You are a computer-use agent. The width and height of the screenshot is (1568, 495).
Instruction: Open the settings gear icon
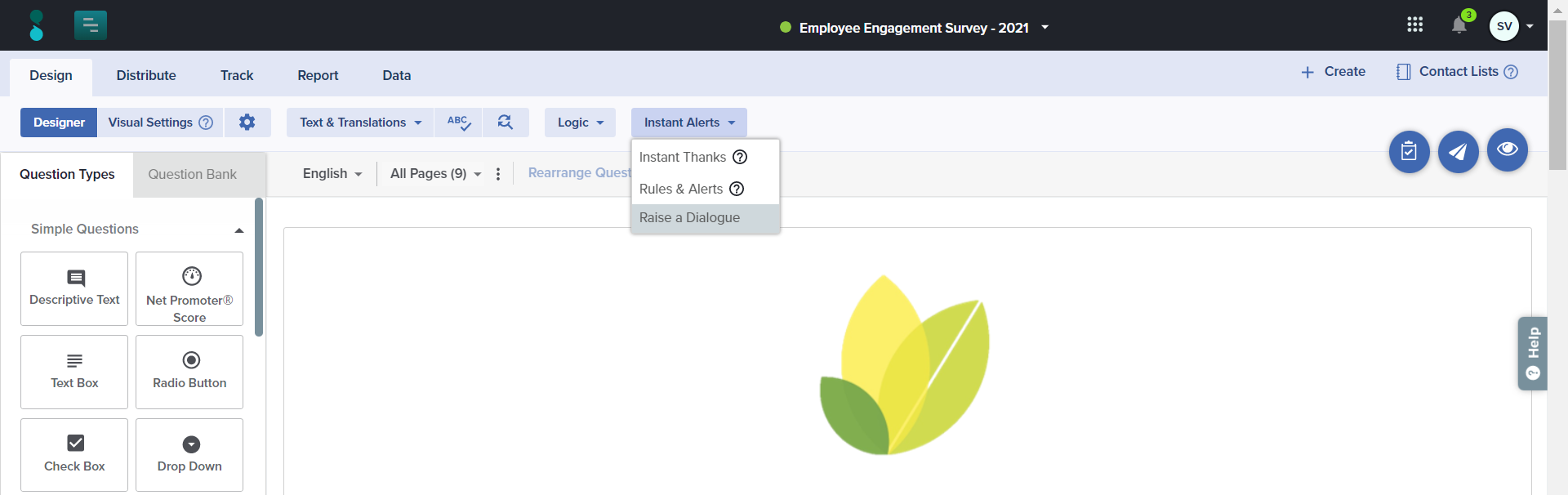[x=247, y=123]
